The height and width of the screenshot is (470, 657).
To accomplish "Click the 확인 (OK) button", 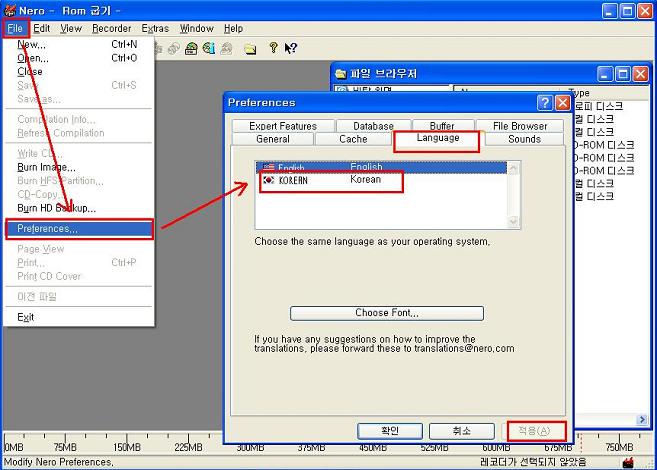I will click(390, 431).
